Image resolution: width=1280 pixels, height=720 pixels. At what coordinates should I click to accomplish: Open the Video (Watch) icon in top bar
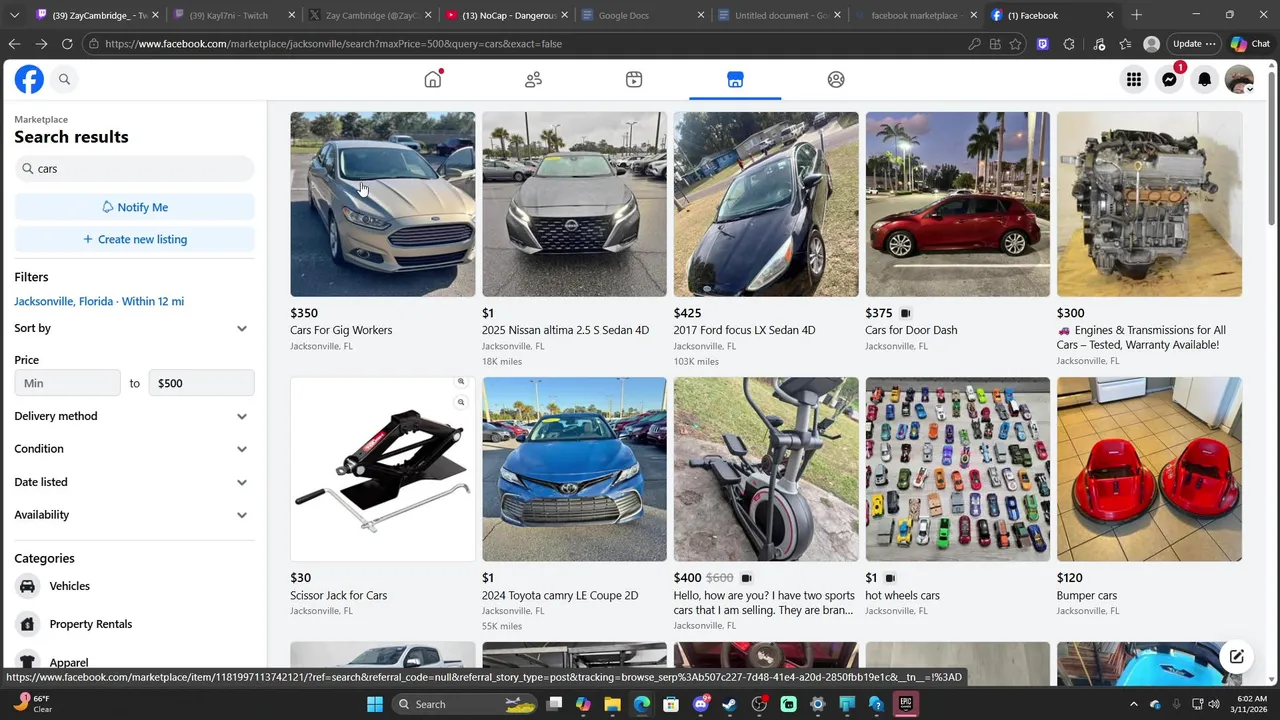click(x=634, y=79)
